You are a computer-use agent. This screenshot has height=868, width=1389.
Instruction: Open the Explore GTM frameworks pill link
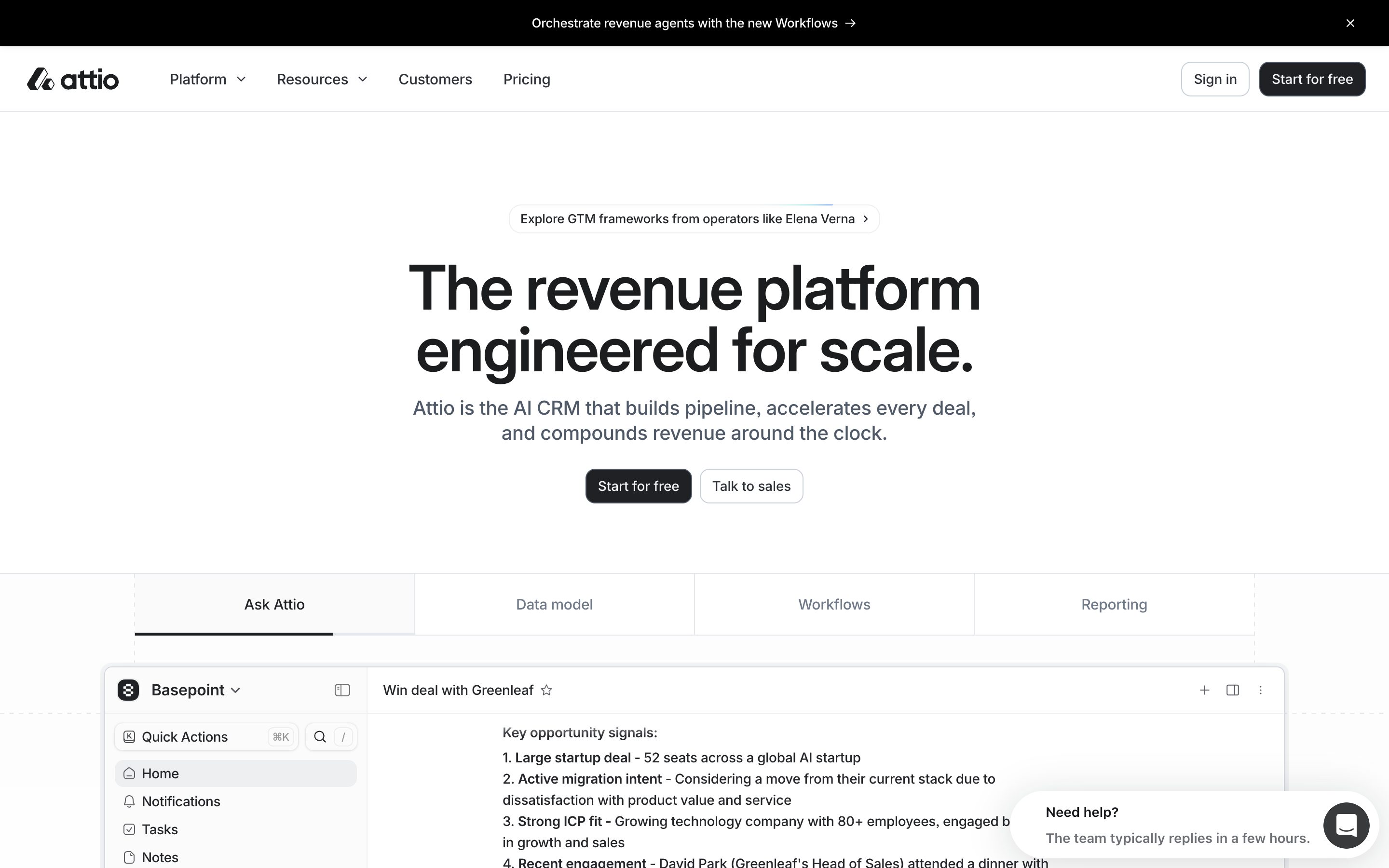coord(694,219)
